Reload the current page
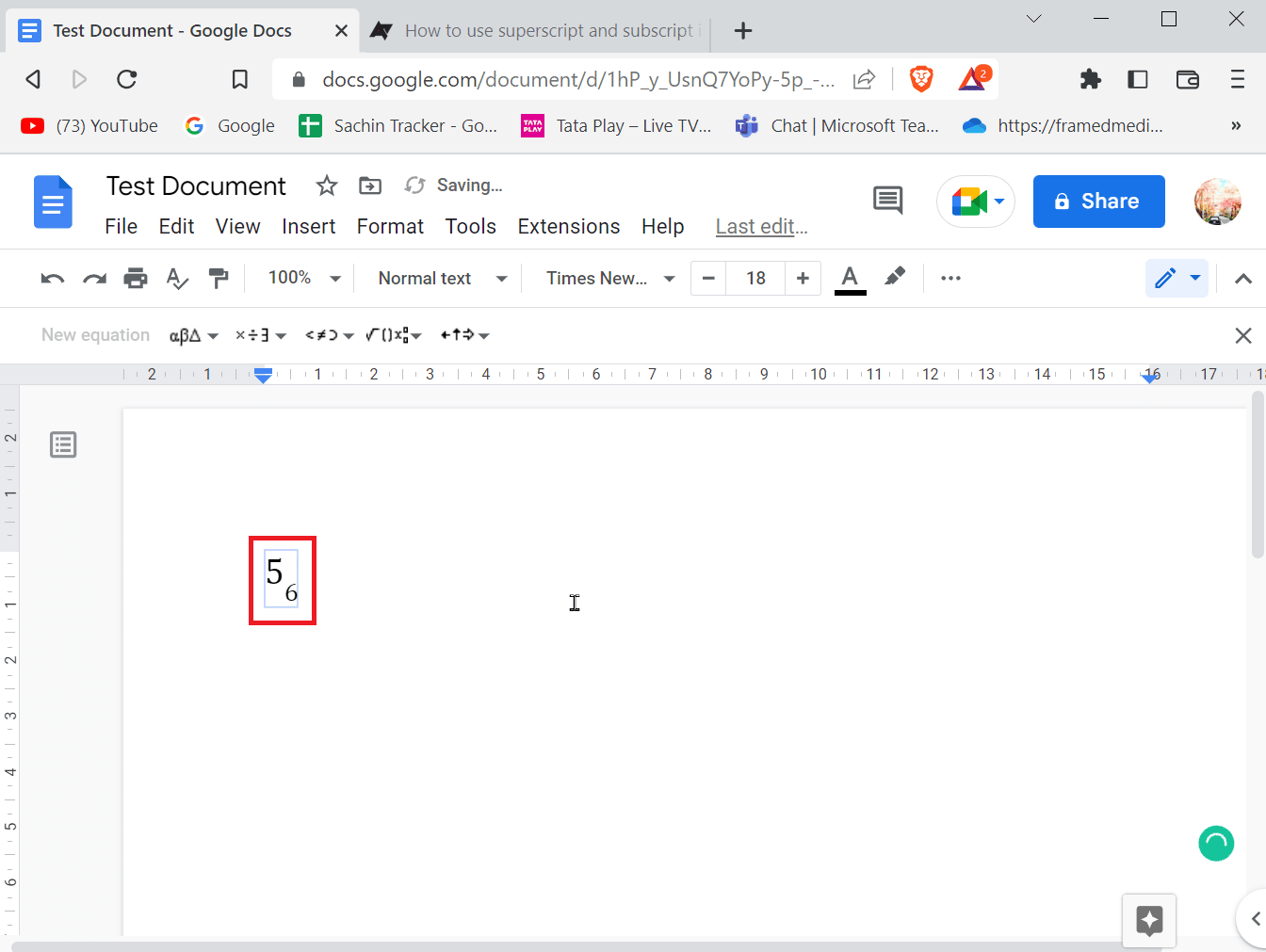 click(127, 79)
